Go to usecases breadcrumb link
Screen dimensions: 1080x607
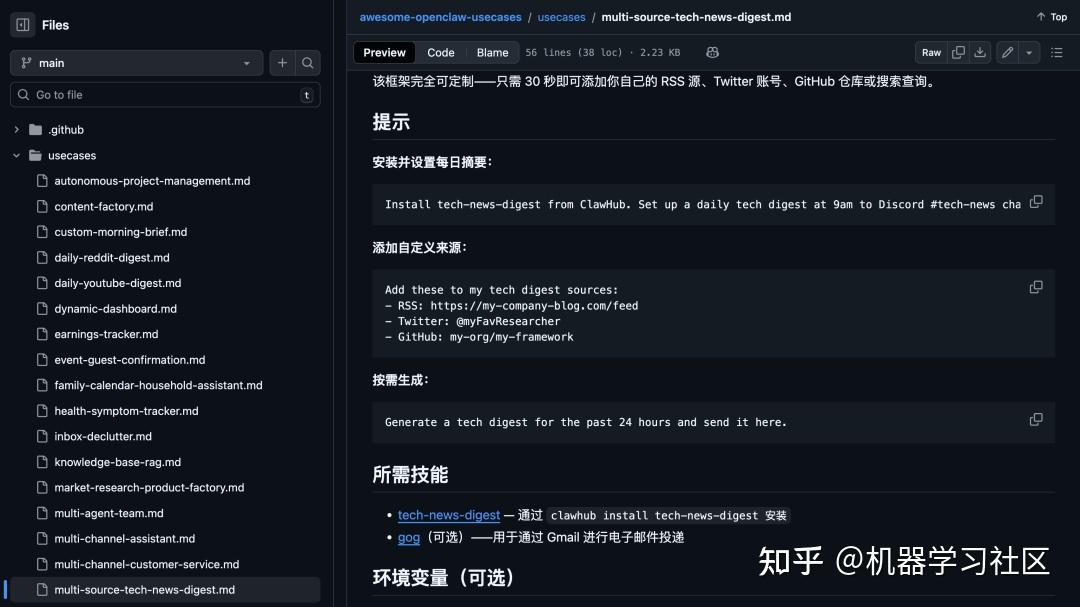click(x=561, y=17)
